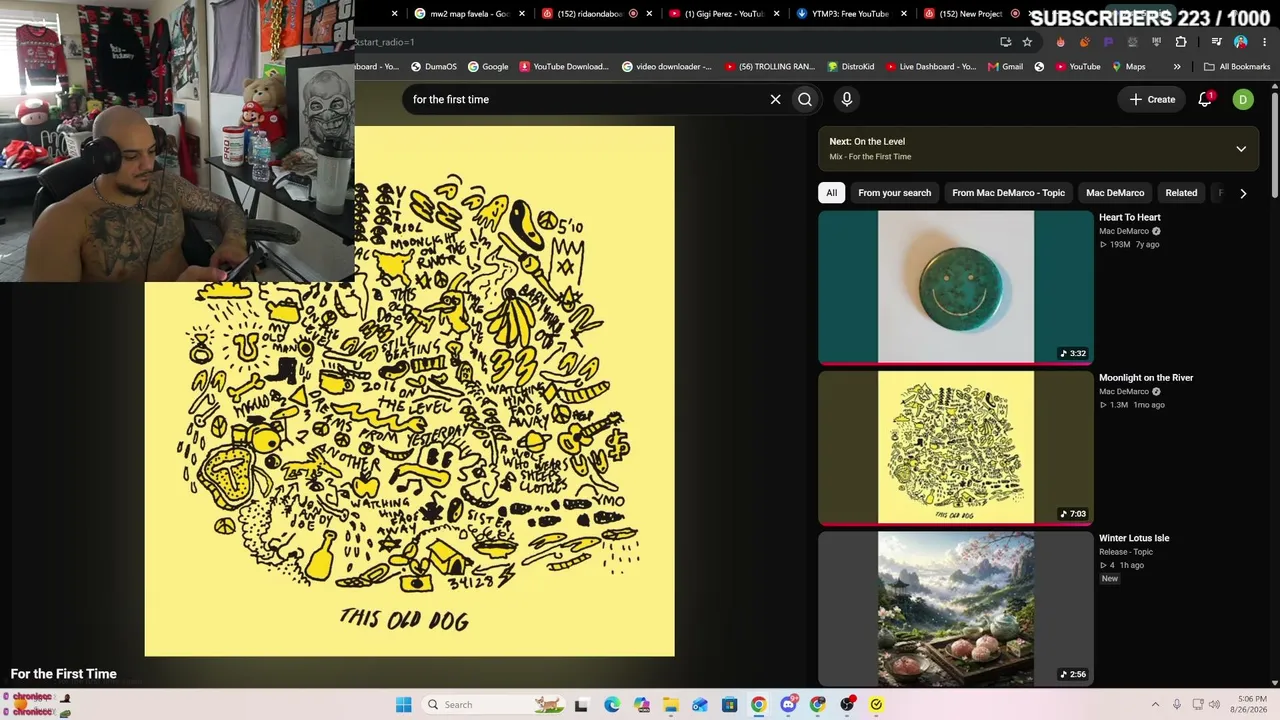
Task: Open OBS Studio from the taskbar
Action: tap(847, 705)
